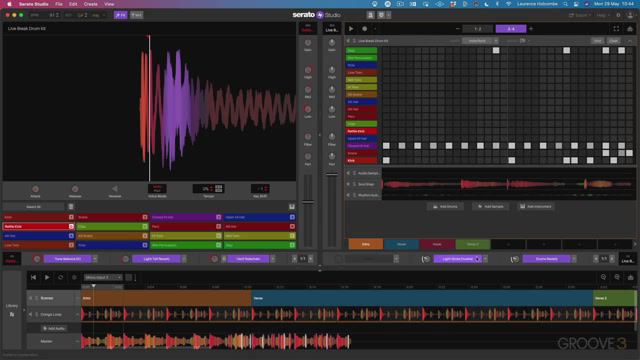640x360 pixels.
Task: Open the Light Tail Reverb dropdown arrow
Action: [184, 259]
